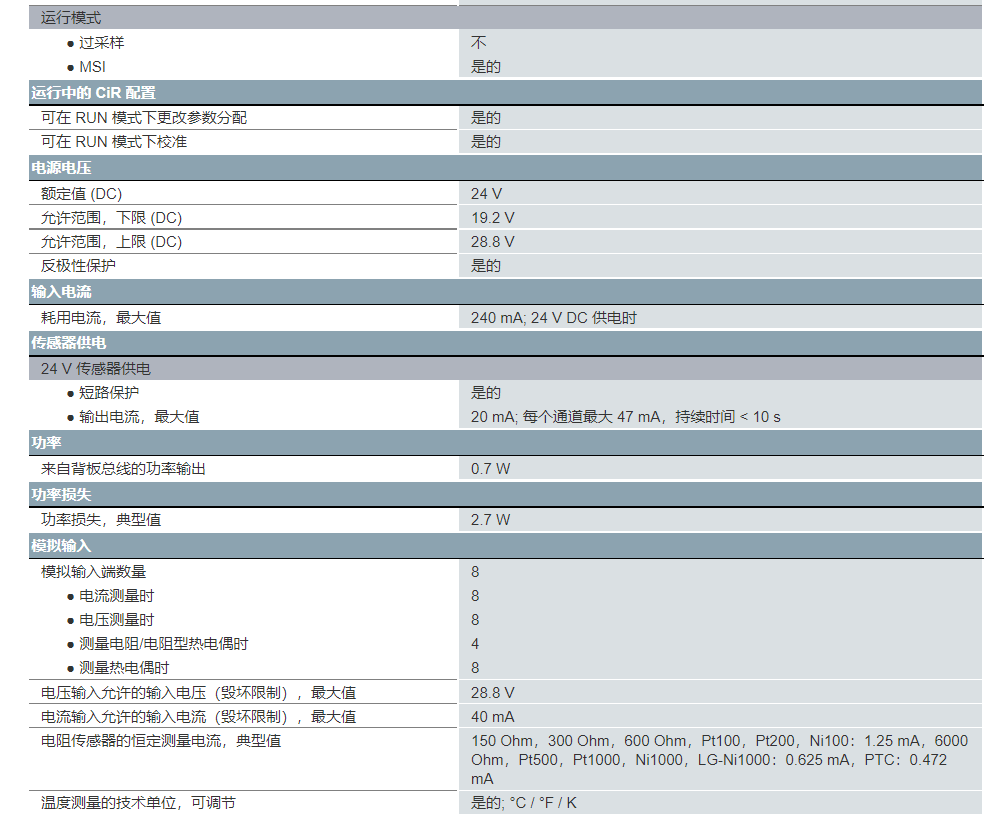Click the "MSI" bullet item
Image resolution: width=990 pixels, height=814 pixels.
pyautogui.click(x=92, y=67)
